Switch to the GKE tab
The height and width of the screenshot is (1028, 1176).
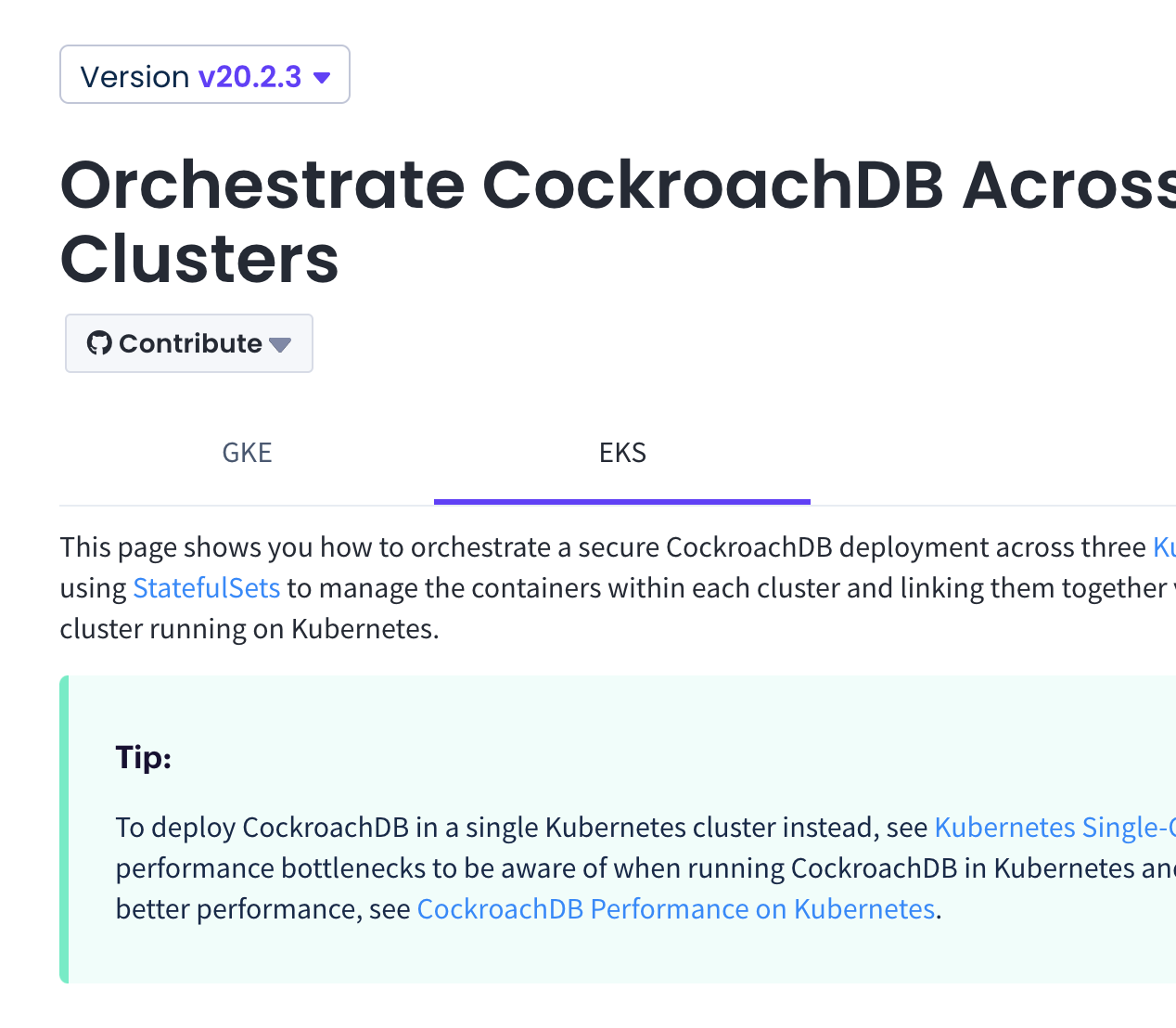click(x=247, y=452)
